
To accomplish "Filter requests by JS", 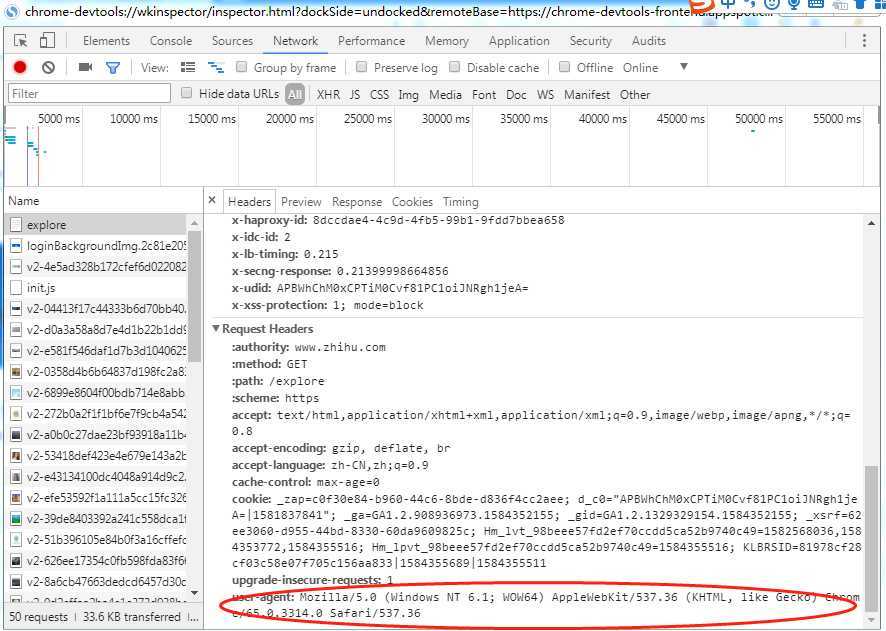I will click(x=355, y=94).
